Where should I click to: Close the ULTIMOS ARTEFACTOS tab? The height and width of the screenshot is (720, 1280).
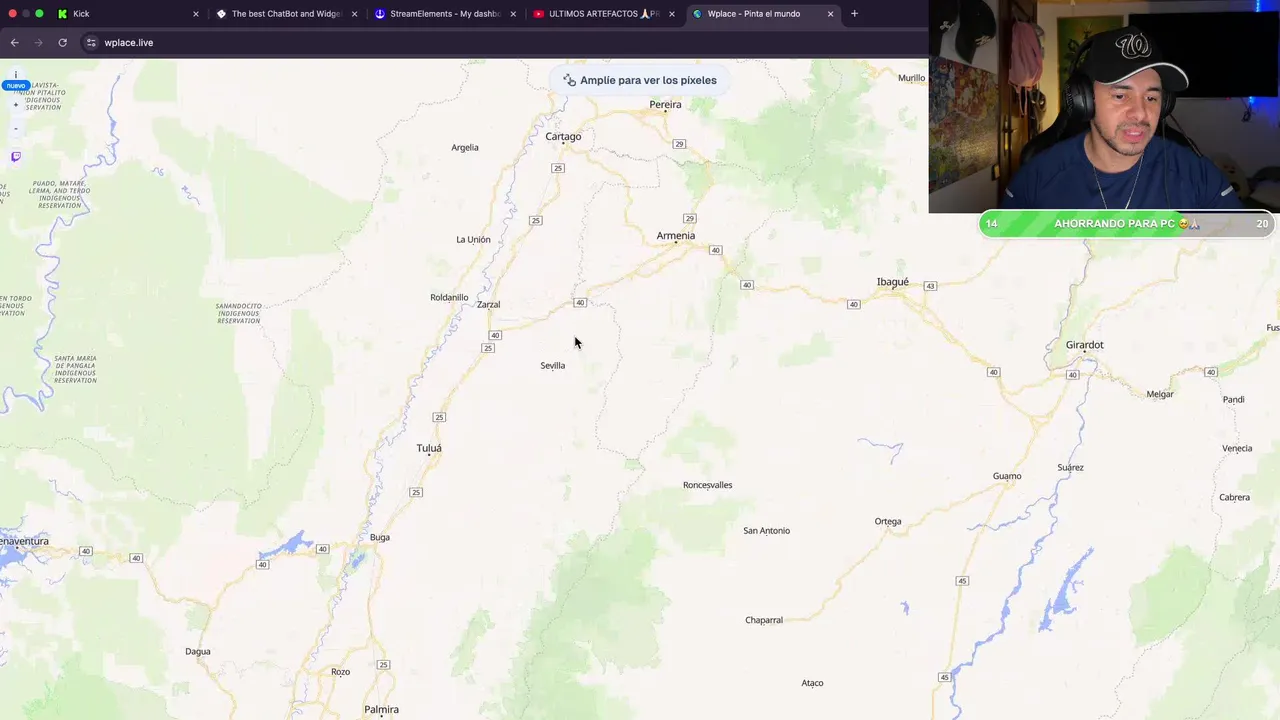[x=672, y=14]
